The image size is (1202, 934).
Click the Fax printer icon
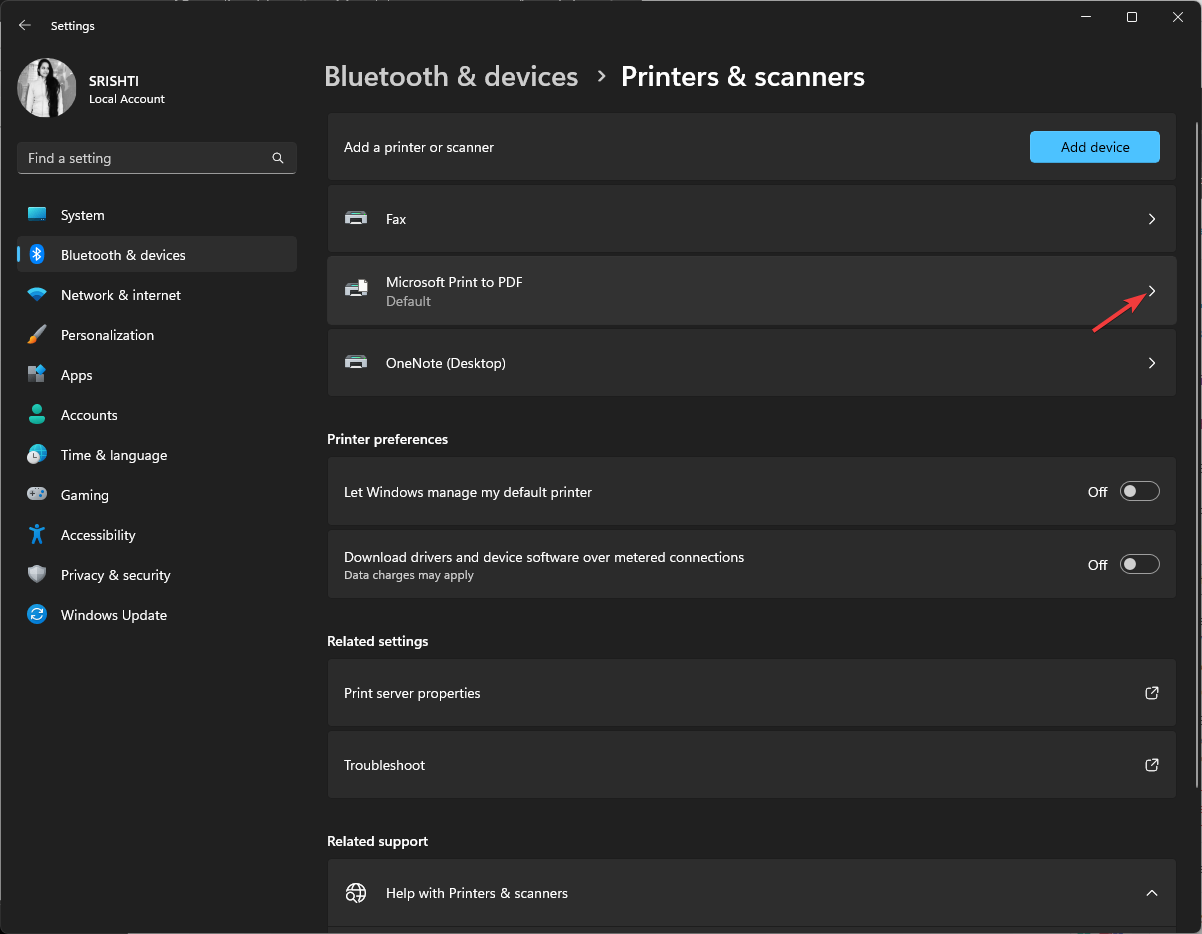(356, 218)
